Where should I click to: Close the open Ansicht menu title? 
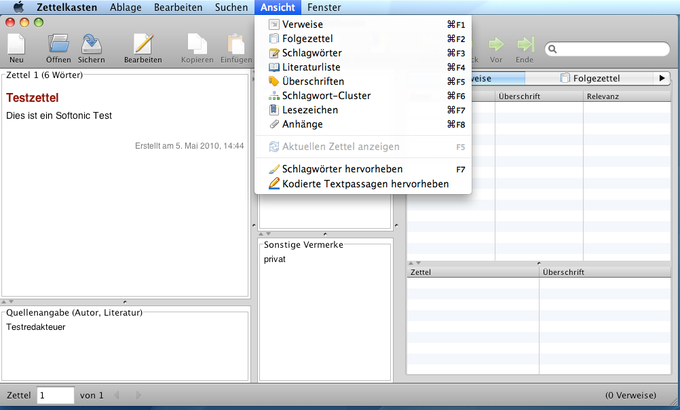click(x=278, y=7)
